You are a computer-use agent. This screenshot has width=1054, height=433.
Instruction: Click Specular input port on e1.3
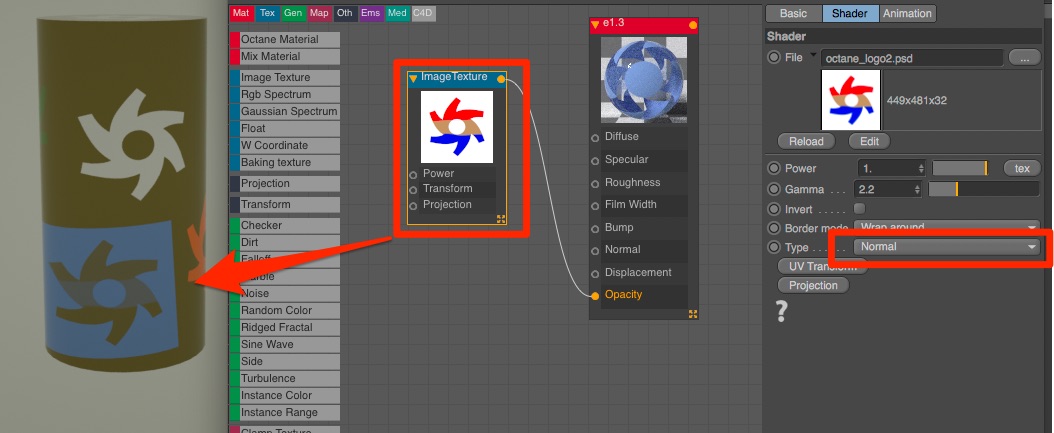coord(595,161)
